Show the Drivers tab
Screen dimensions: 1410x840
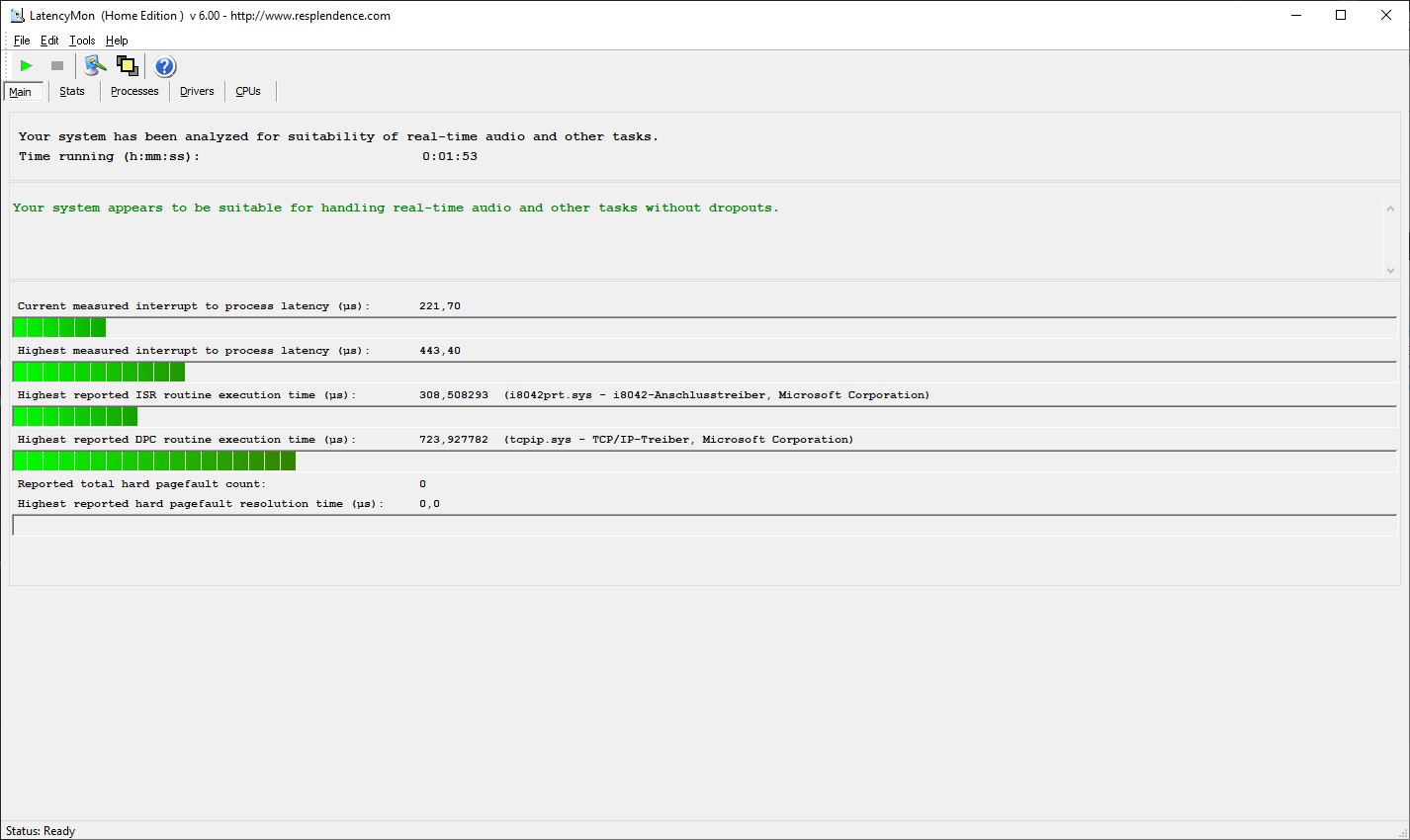(x=197, y=91)
